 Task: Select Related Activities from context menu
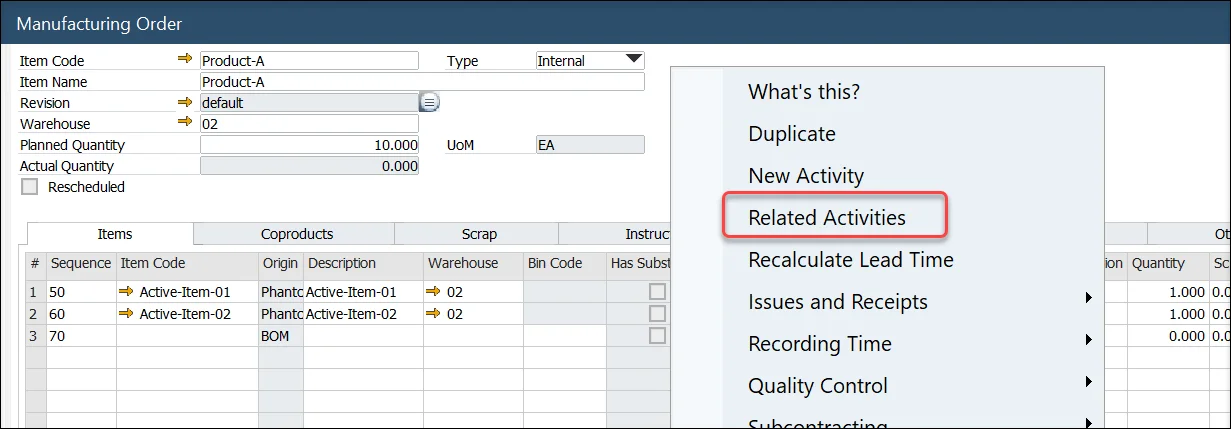click(827, 218)
